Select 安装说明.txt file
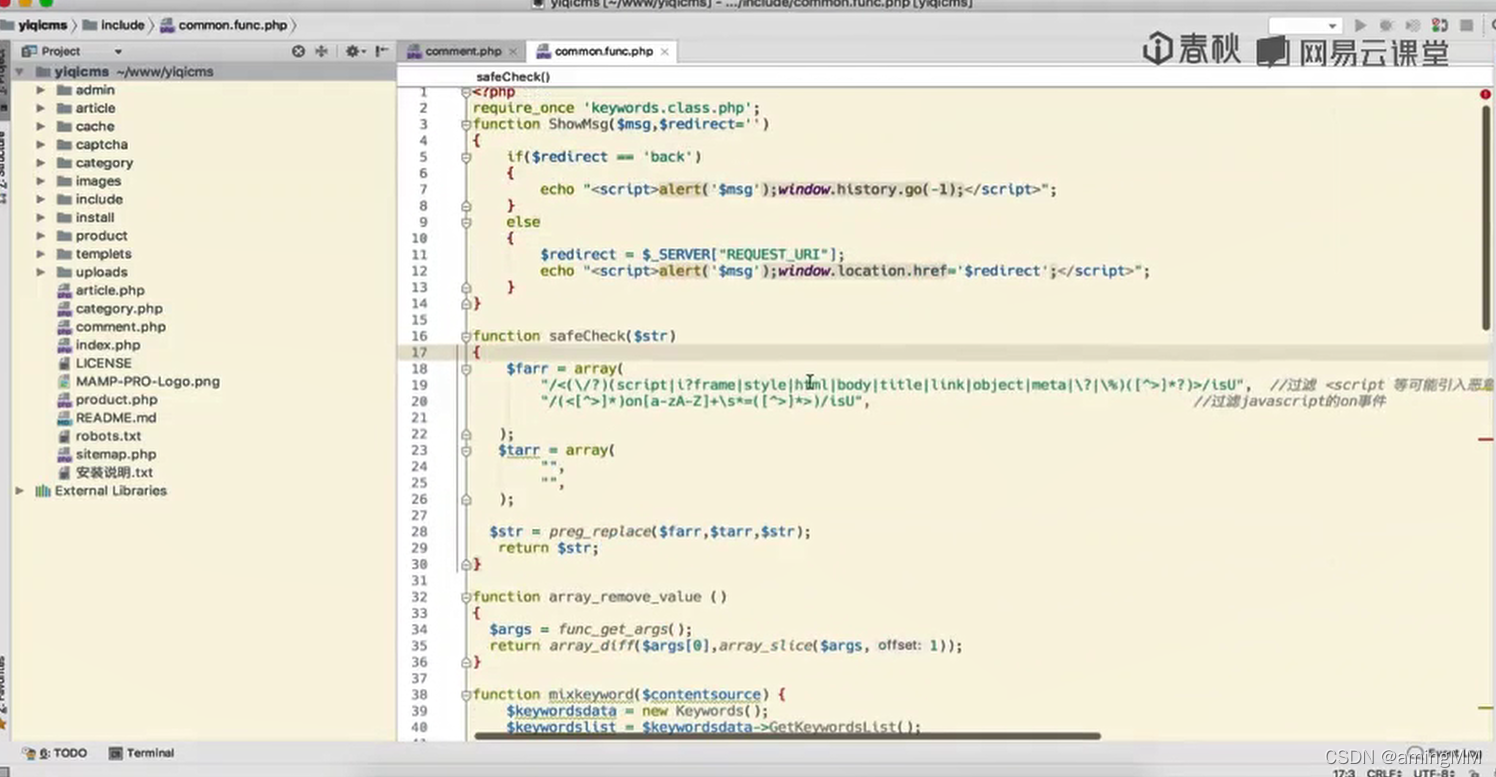1496x777 pixels. click(x=114, y=472)
